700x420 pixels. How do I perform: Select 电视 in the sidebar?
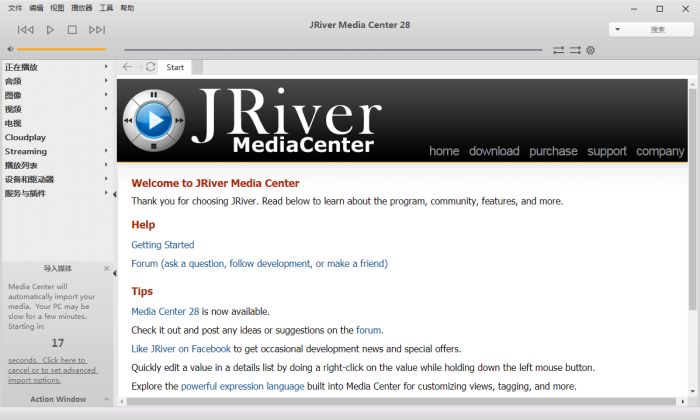click(13, 123)
